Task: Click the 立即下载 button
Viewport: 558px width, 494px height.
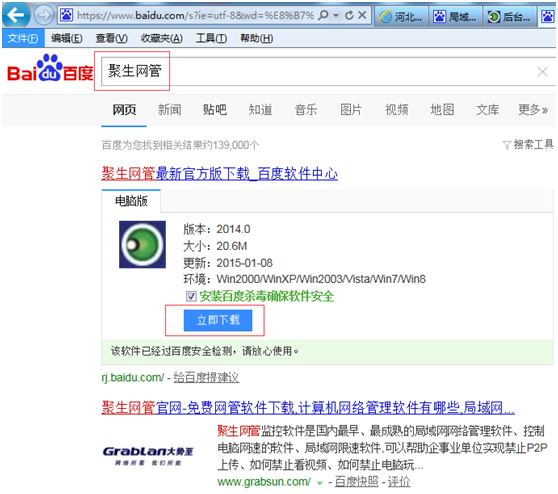Action: pyautogui.click(x=218, y=320)
